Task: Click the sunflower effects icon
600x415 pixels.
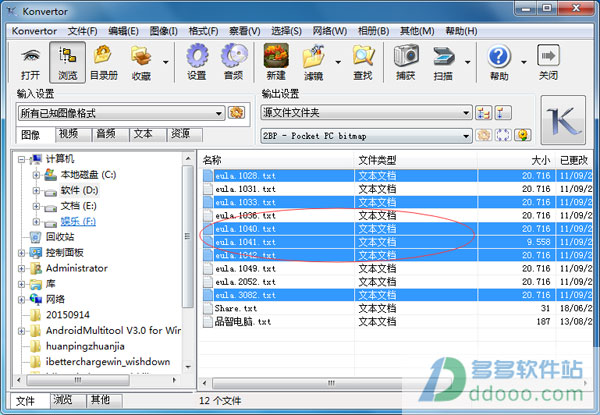Action: click(522, 135)
